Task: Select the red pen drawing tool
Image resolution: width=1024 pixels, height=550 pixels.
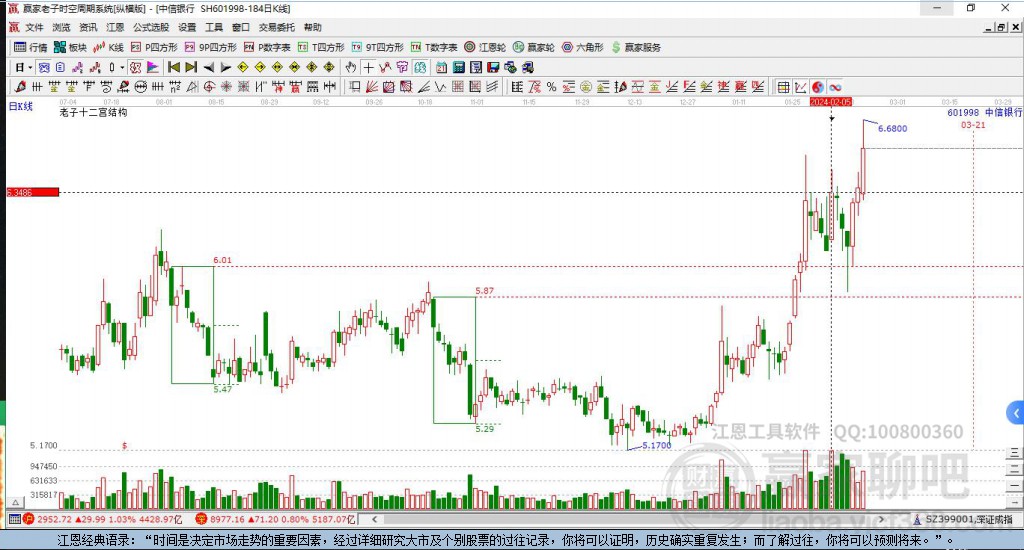Action: coord(20,86)
